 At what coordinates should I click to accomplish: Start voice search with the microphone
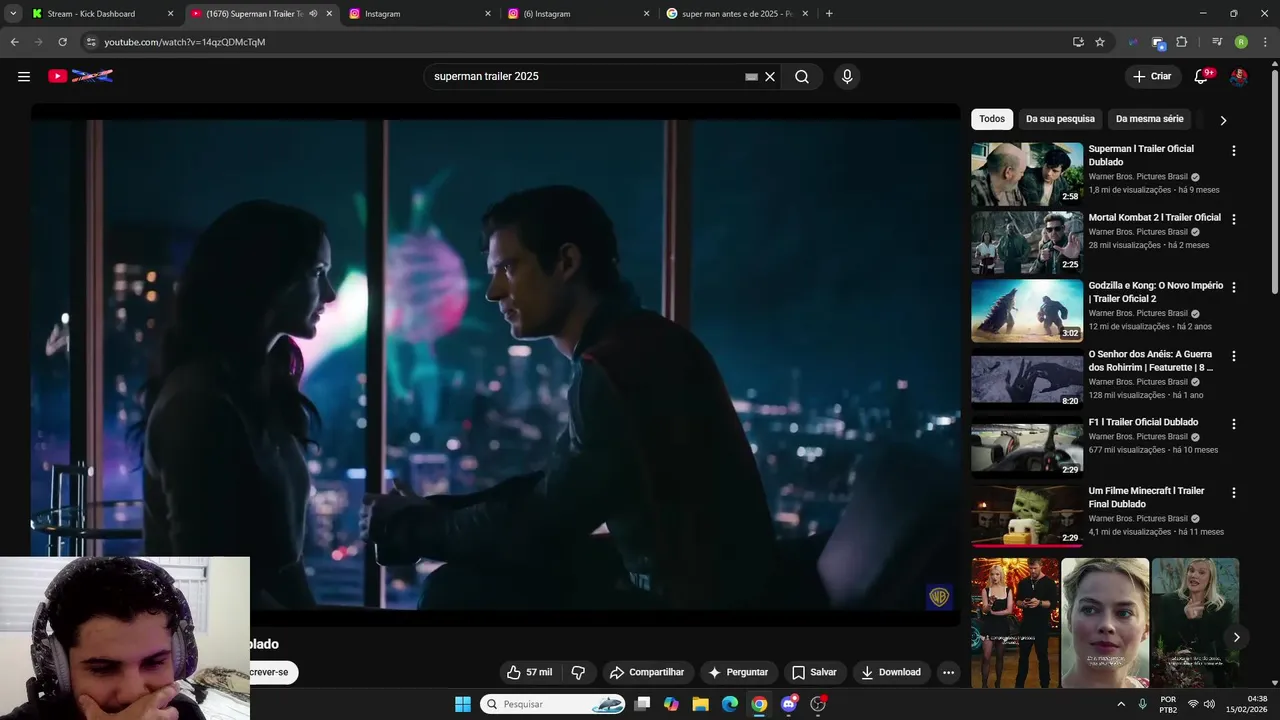coord(847,77)
